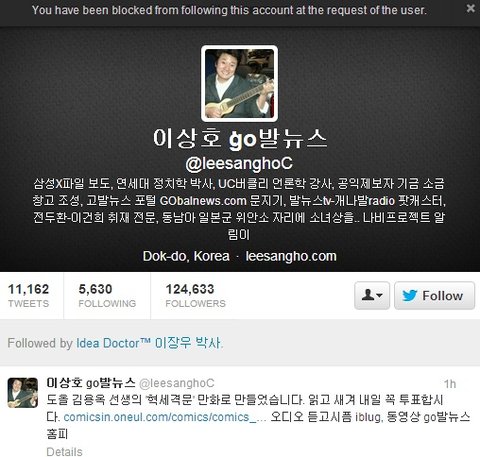Open Idea Doctor™ 이장우 박사 profile link

click(x=149, y=343)
